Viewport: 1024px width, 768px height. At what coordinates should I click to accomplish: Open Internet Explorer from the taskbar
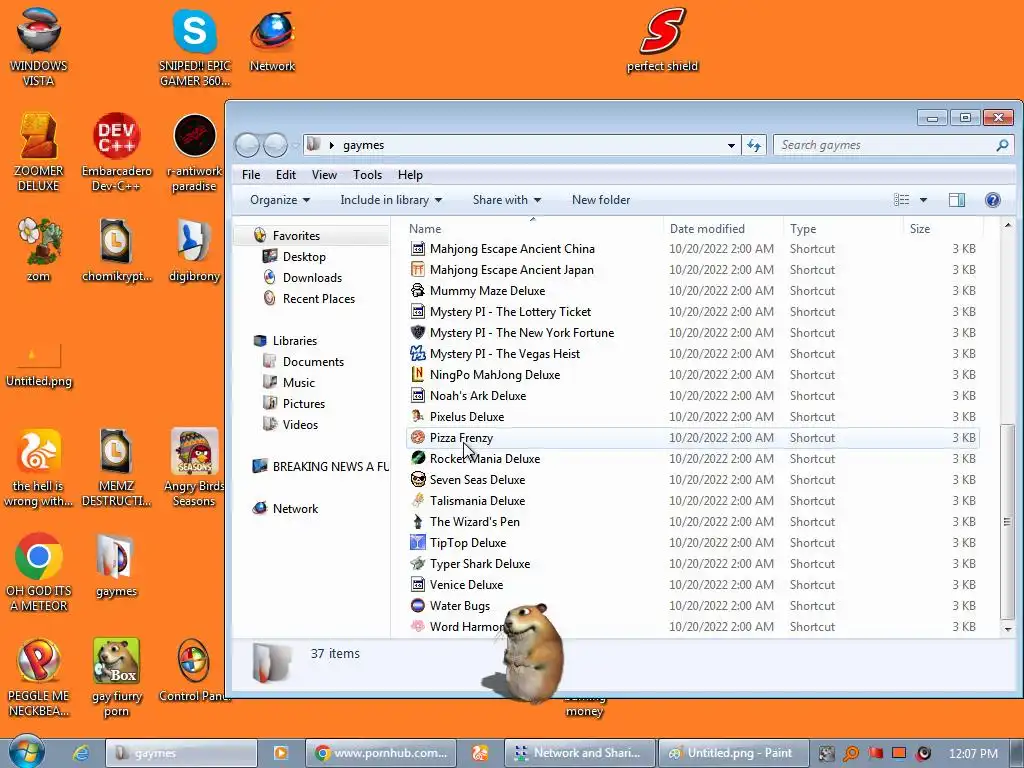(x=81, y=753)
